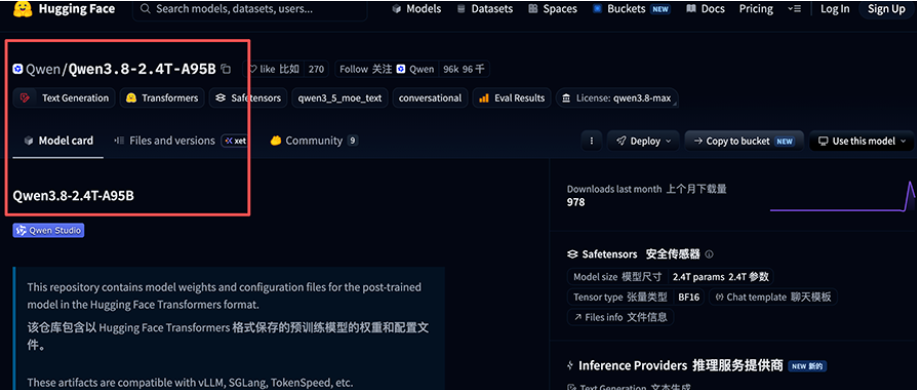Switch to the Community tab

click(314, 141)
